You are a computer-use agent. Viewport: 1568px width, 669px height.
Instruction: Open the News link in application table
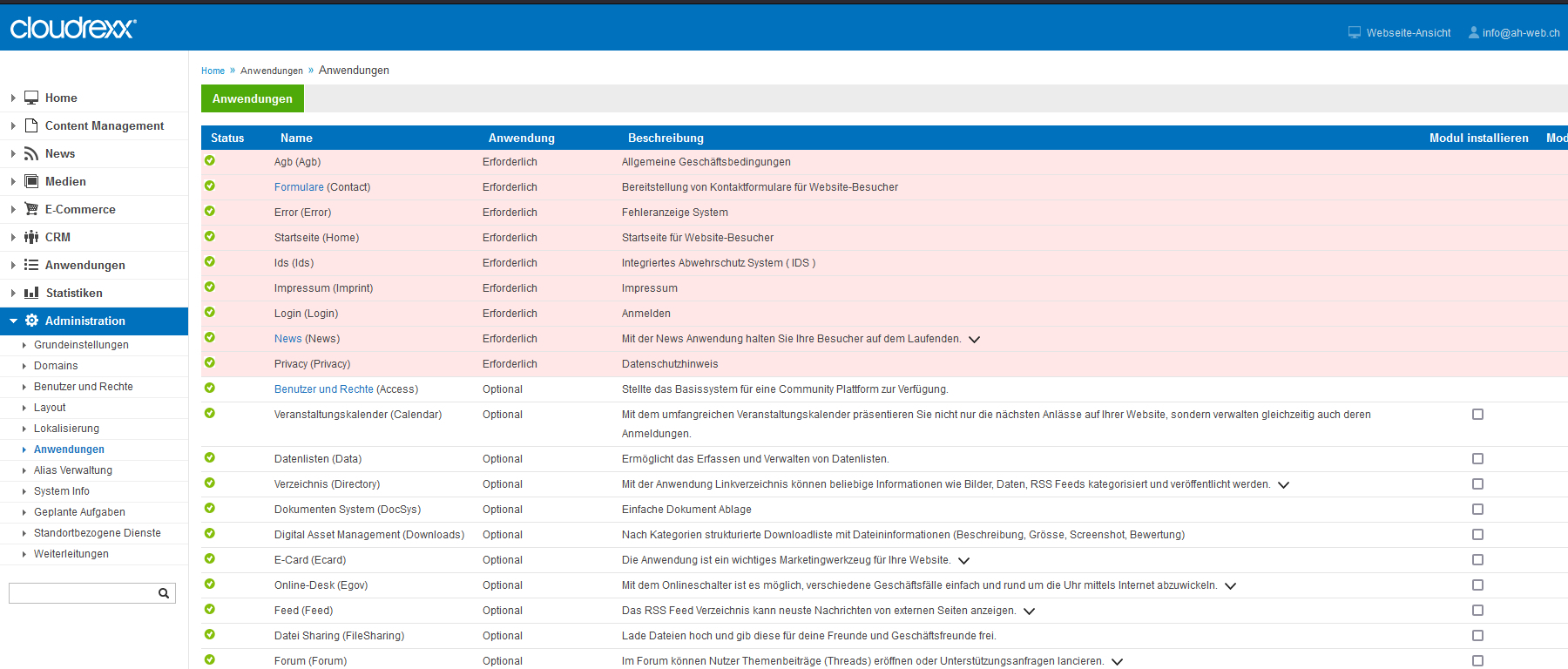point(288,339)
